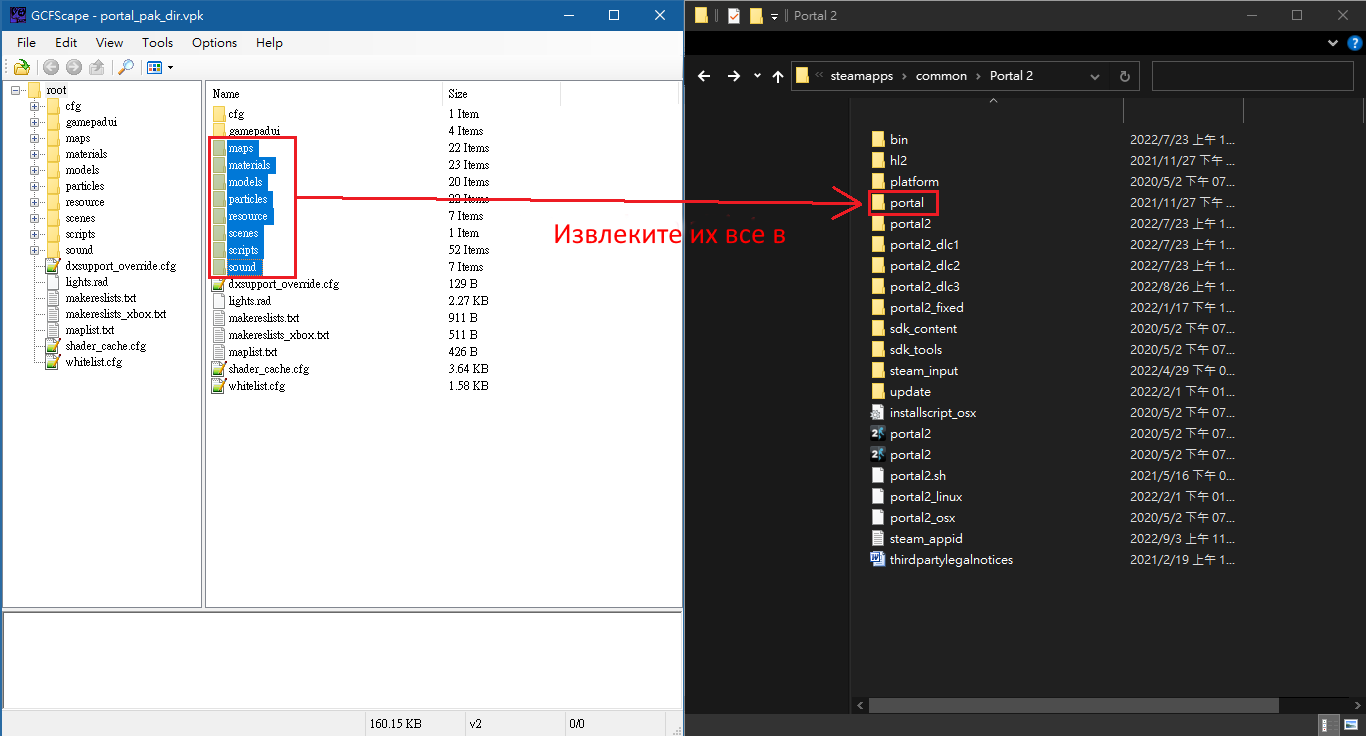Click the magnifier Find toolbar icon
The width and height of the screenshot is (1366, 736).
[125, 67]
